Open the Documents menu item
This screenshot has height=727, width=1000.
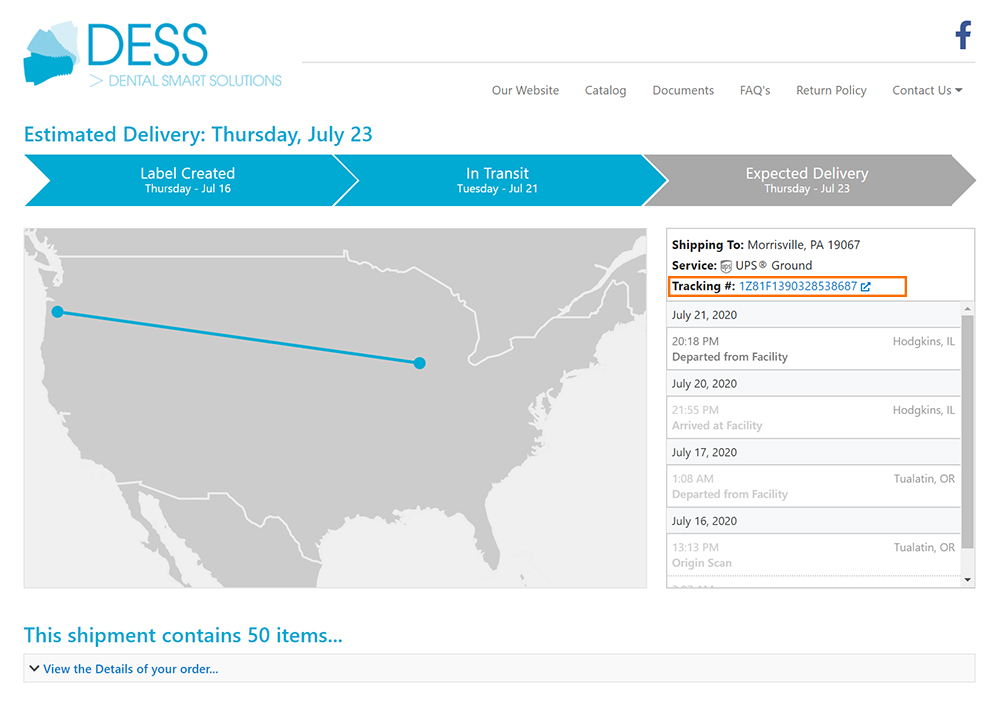683,90
